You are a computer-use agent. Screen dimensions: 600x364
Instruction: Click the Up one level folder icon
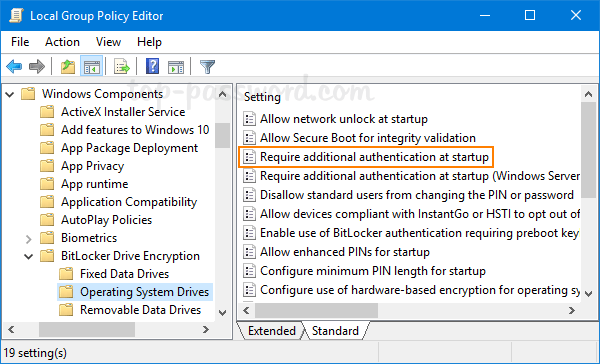pos(68,67)
